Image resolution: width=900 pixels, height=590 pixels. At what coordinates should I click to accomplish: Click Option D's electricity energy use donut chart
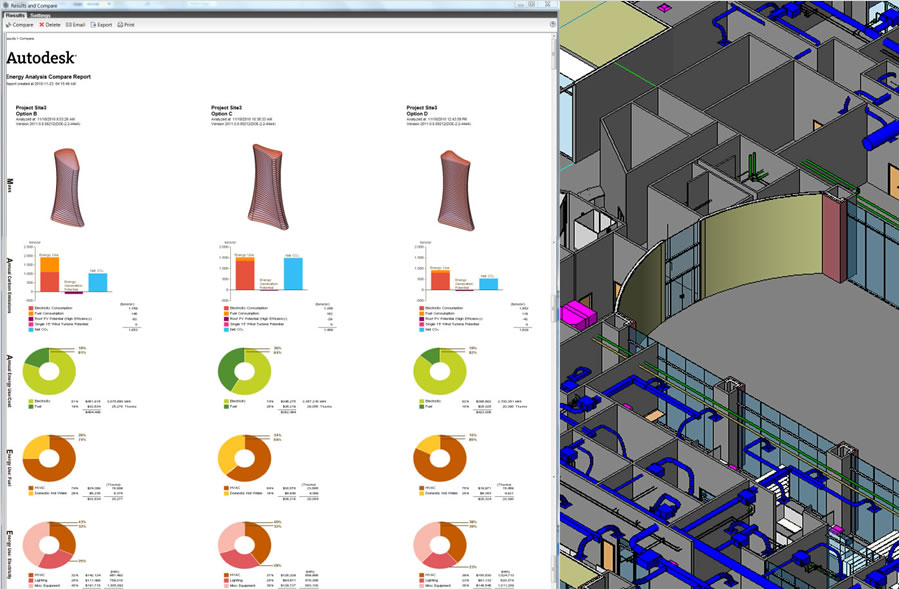click(x=440, y=545)
